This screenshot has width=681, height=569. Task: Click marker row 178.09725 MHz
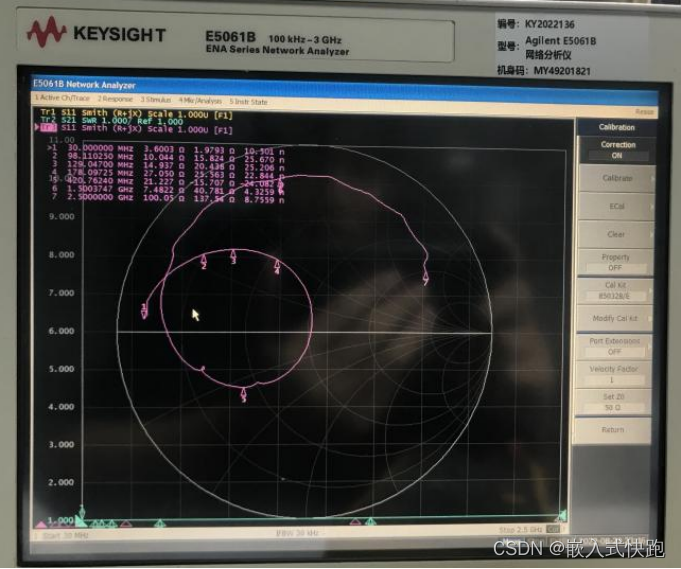pyautogui.click(x=166, y=174)
